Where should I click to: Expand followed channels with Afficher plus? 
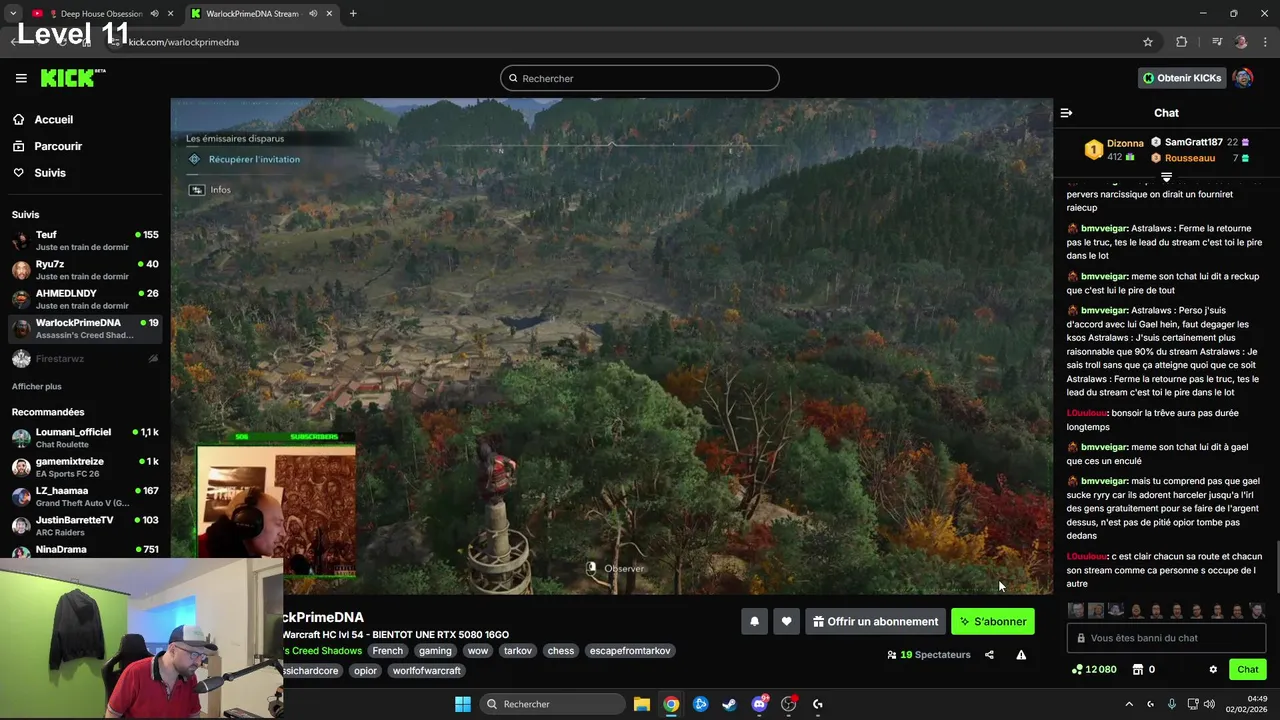point(37,386)
